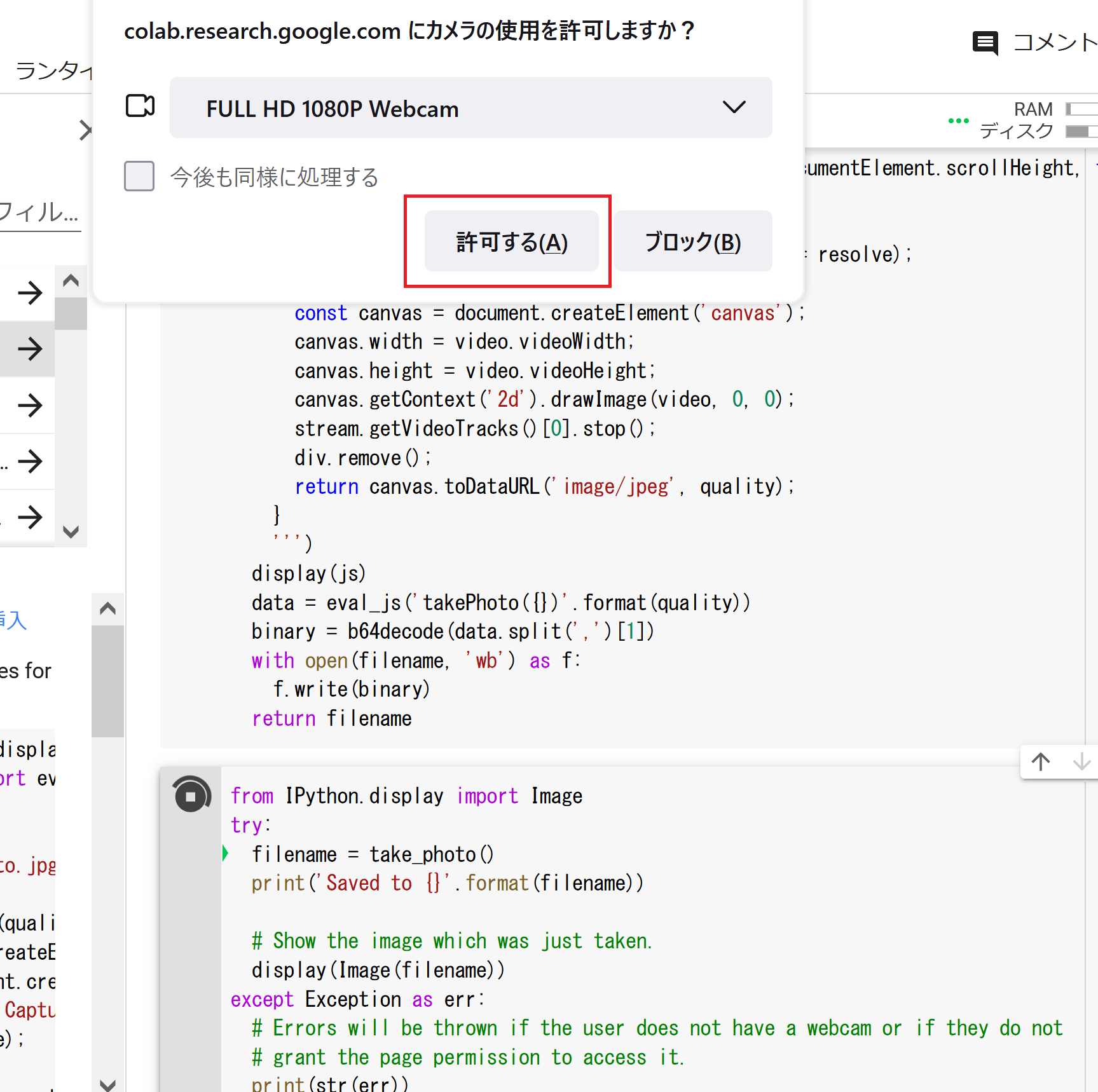Viewport: 1098px width, 1092px height.
Task: Open the FULL HD 1080P Webcam dropdown
Action: click(470, 108)
